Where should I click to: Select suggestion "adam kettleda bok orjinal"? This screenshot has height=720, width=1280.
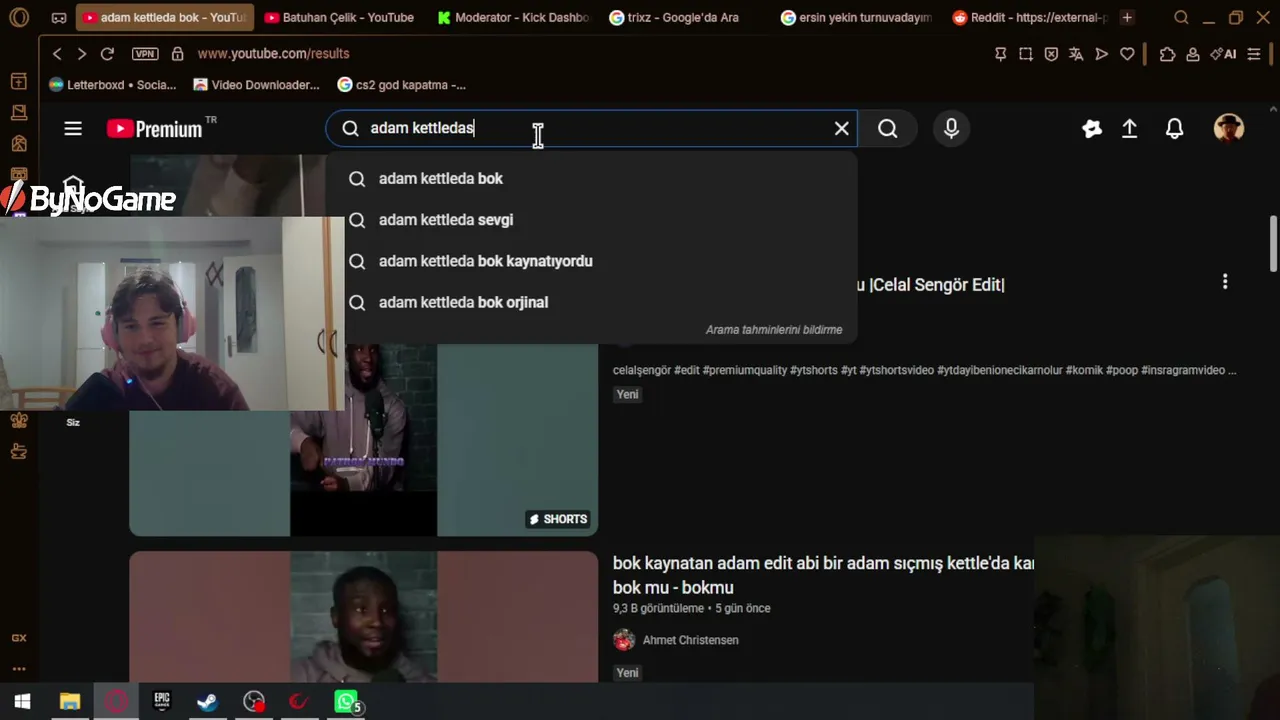(x=591, y=302)
